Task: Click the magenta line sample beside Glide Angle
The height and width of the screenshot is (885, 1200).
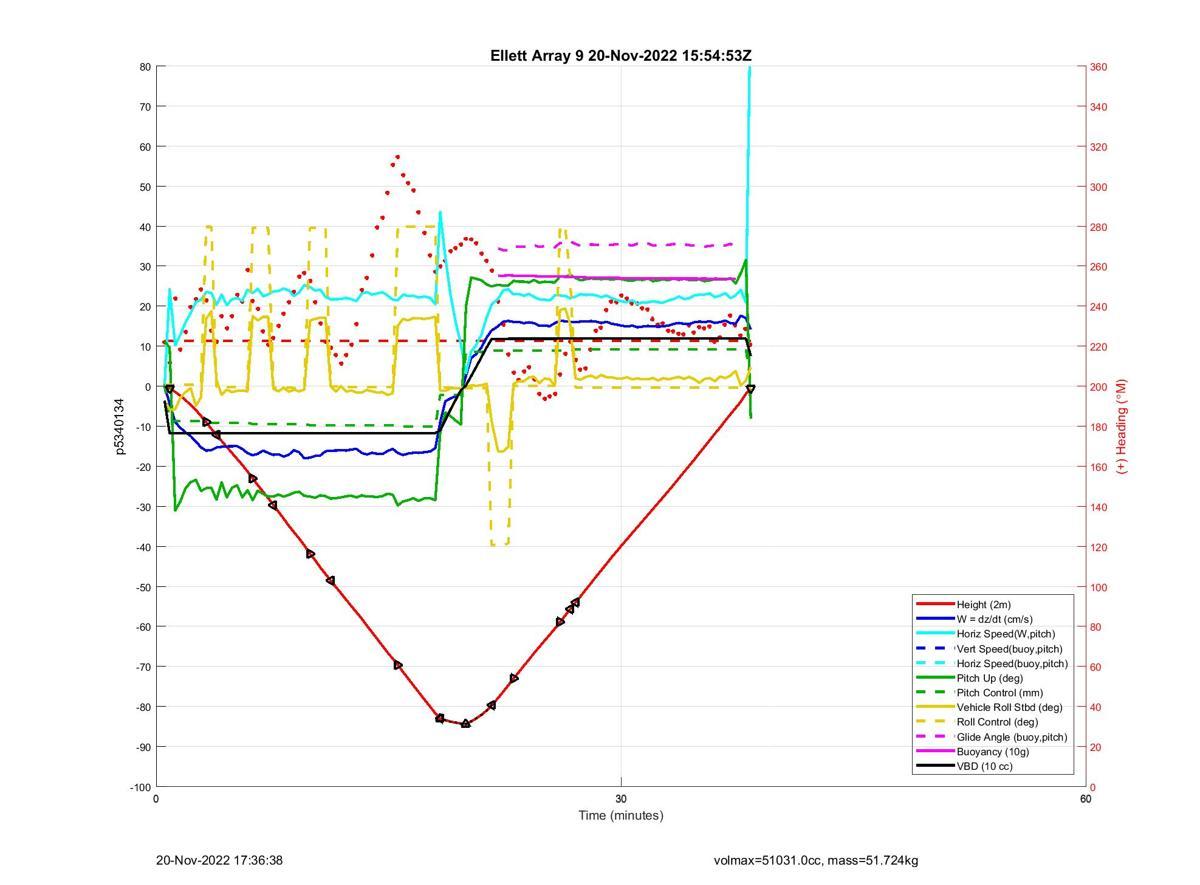Action: [x=934, y=737]
